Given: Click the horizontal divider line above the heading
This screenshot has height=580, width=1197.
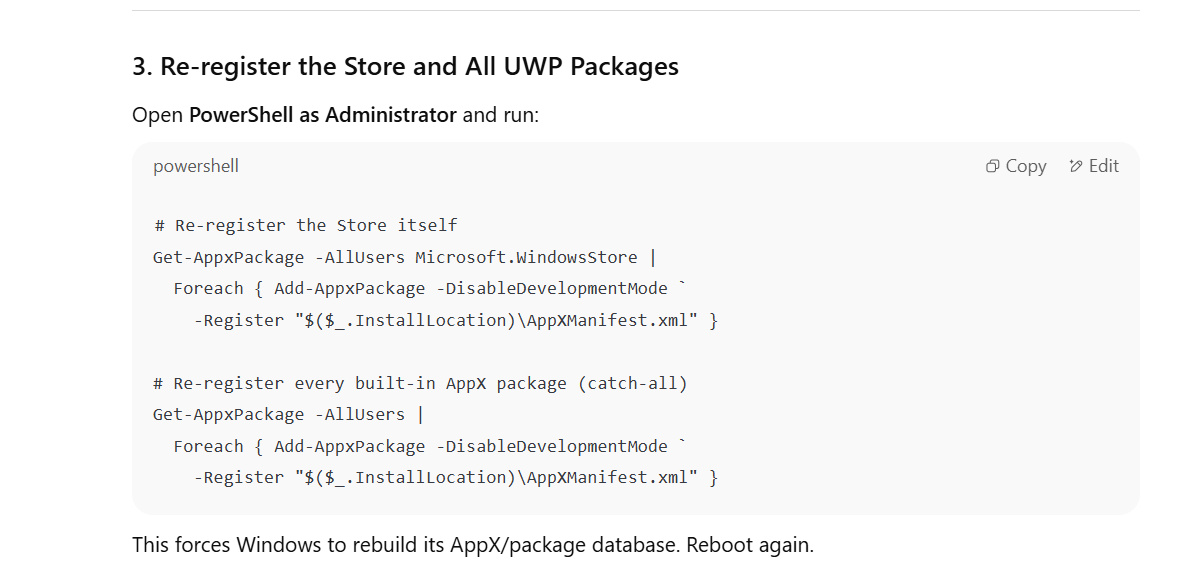Looking at the screenshot, I should click(636, 11).
